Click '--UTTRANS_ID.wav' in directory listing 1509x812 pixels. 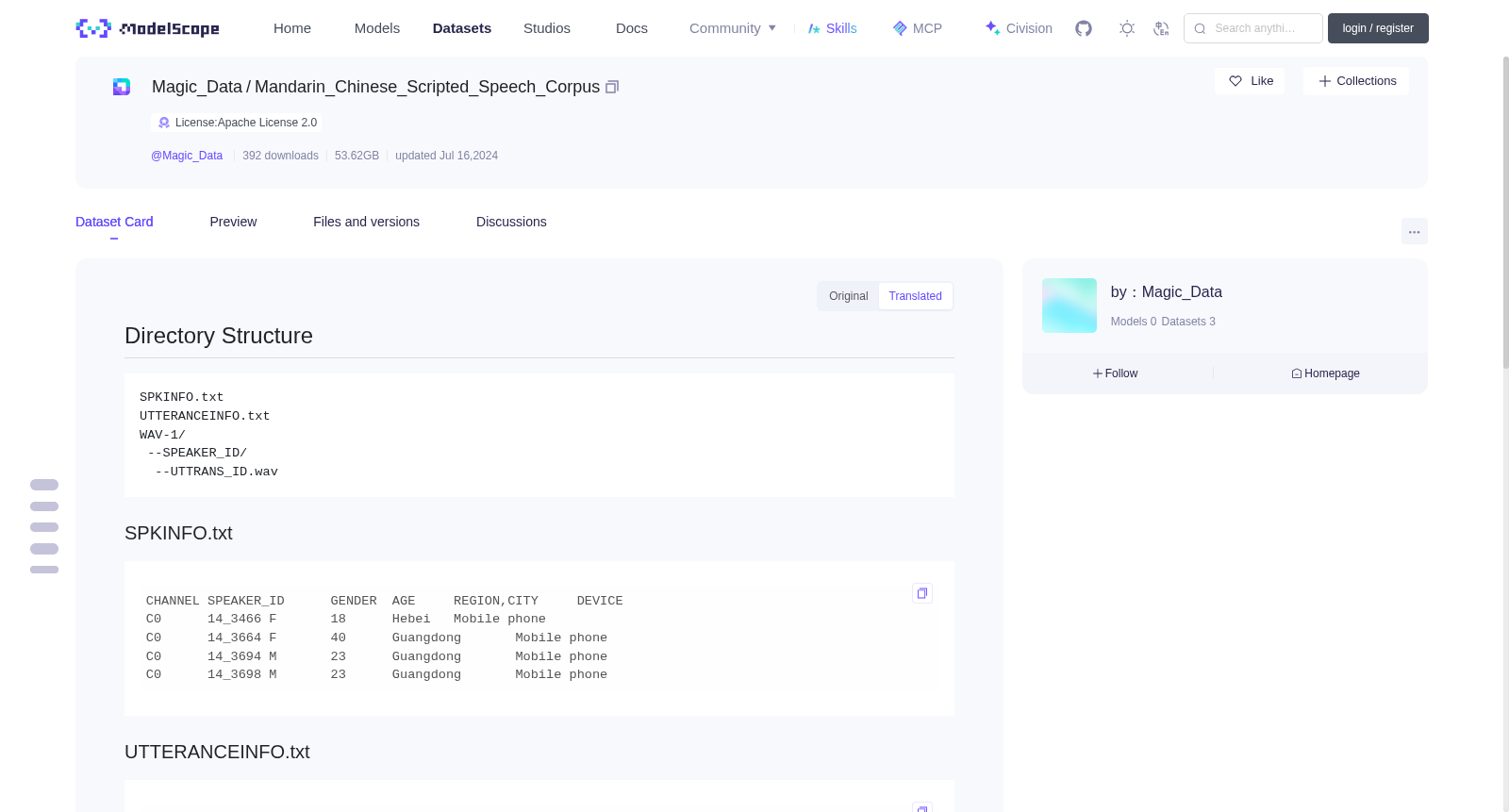click(x=217, y=472)
